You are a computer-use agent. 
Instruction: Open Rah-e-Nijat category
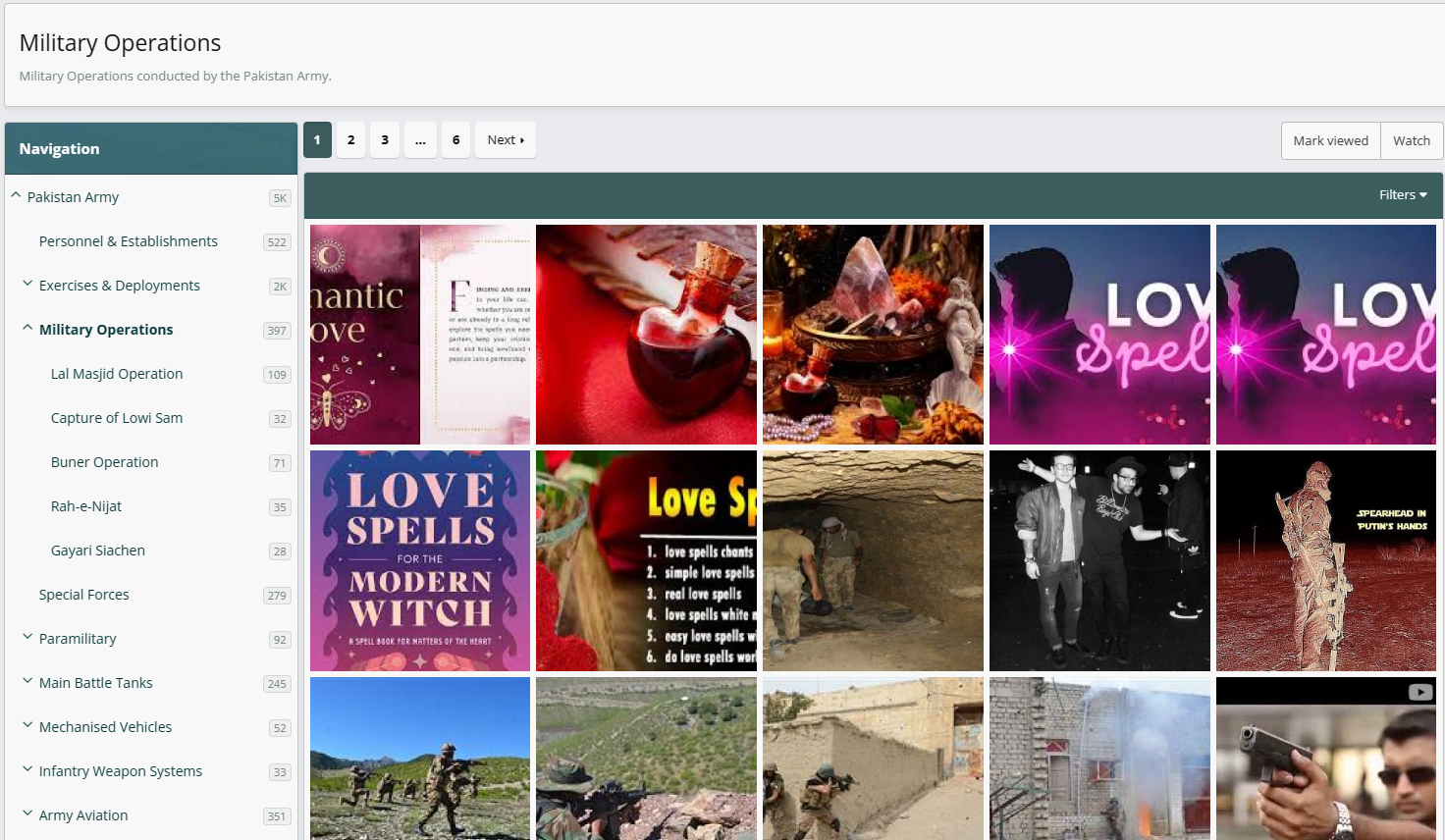[x=86, y=506]
